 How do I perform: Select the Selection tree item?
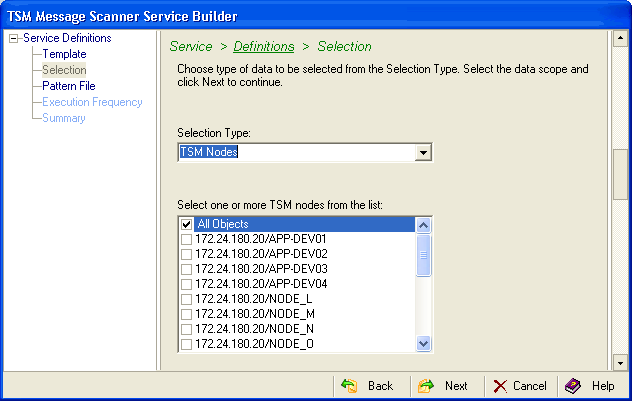[64, 70]
